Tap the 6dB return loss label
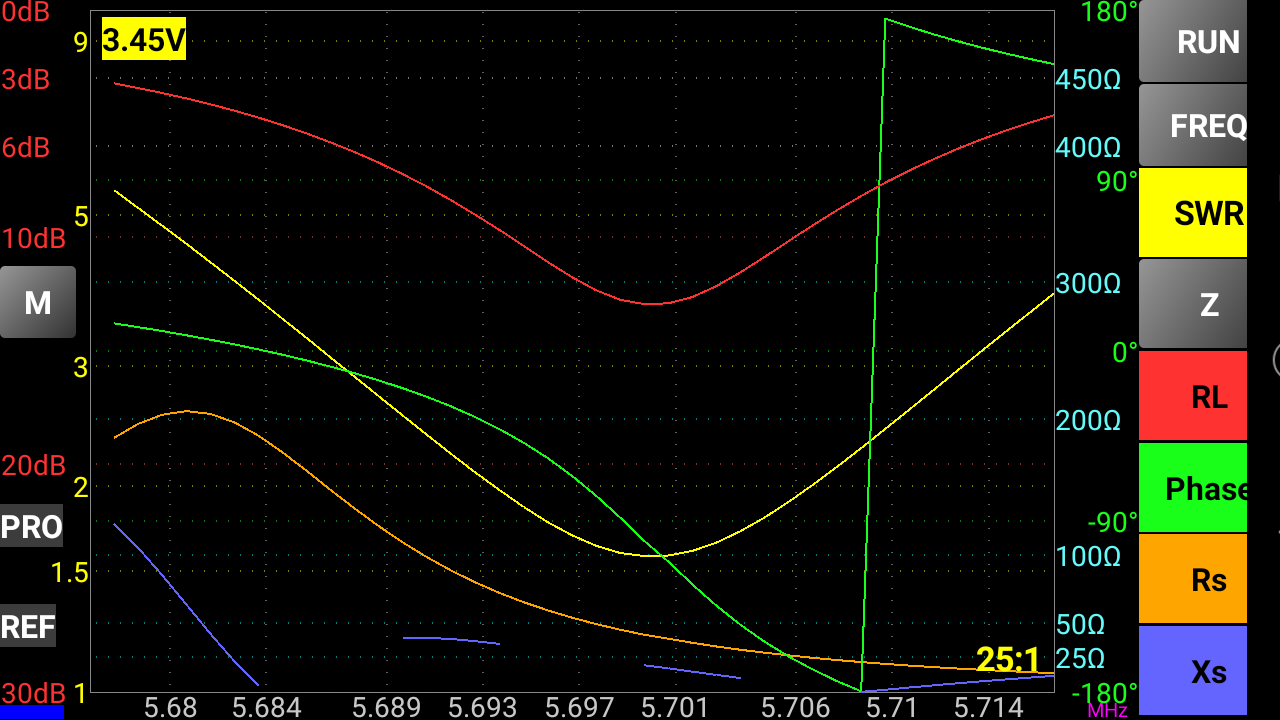Screen dimensions: 1280x720 pyautogui.click(x=26, y=148)
